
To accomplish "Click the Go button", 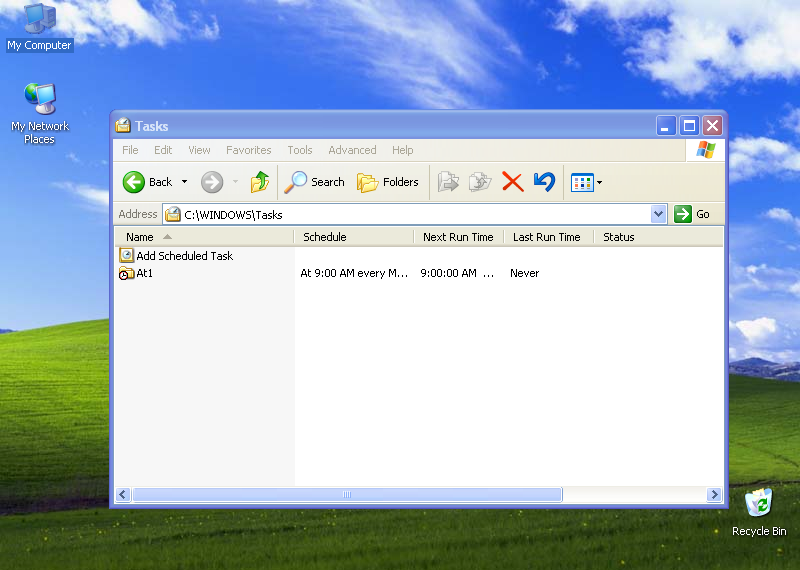I will tap(692, 214).
